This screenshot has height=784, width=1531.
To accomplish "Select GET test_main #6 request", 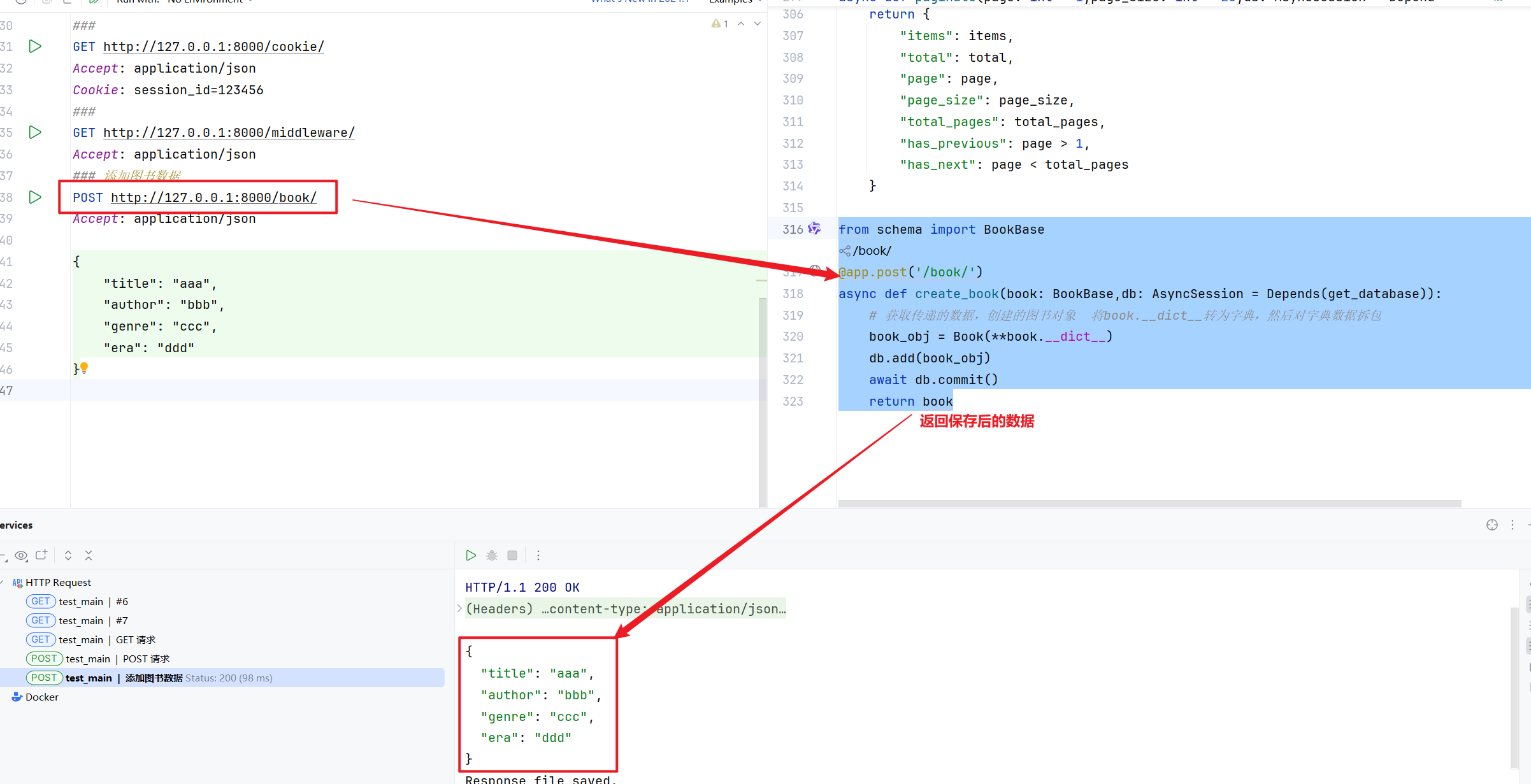I will 93,601.
